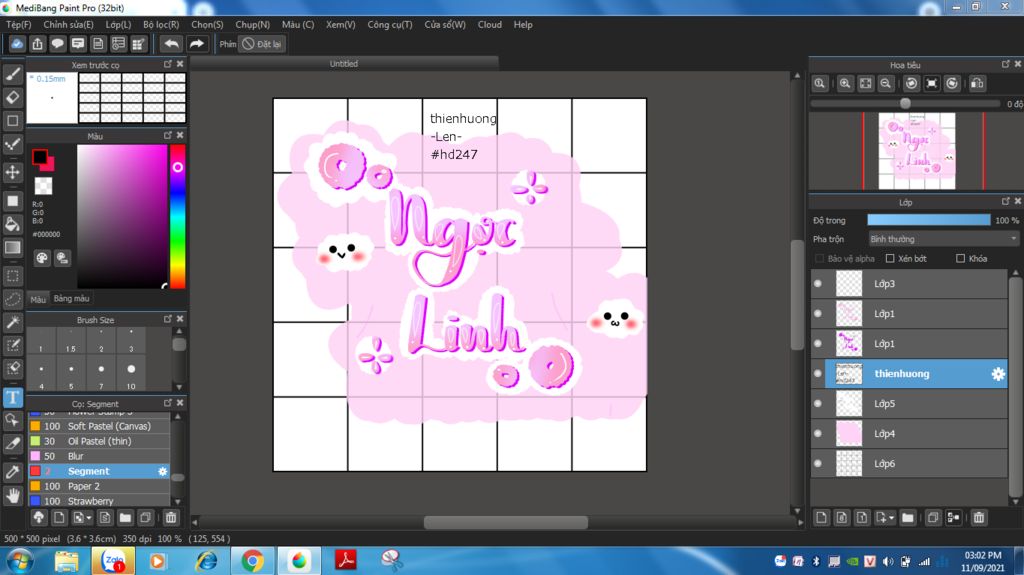Select the rectangular Selection tool
The image size is (1024, 575).
pyautogui.click(x=12, y=276)
